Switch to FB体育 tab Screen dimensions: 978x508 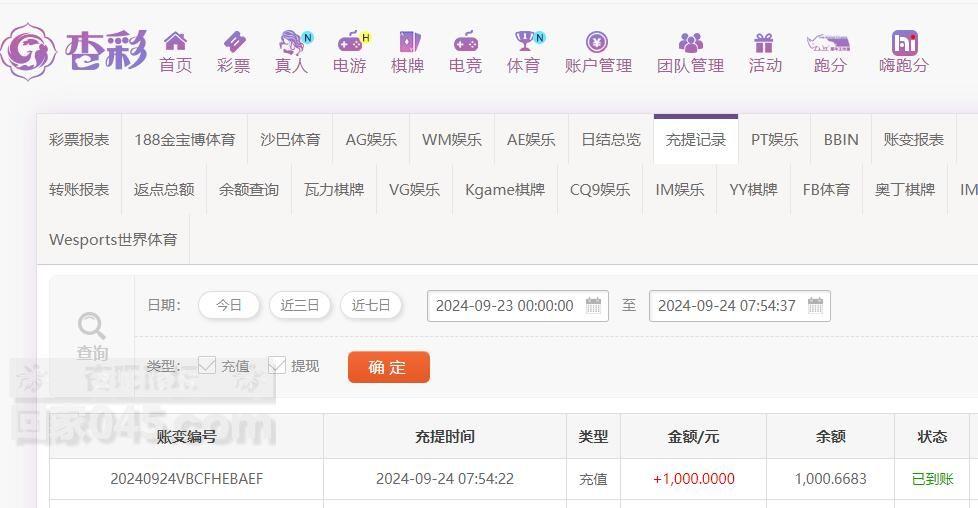[826, 190]
